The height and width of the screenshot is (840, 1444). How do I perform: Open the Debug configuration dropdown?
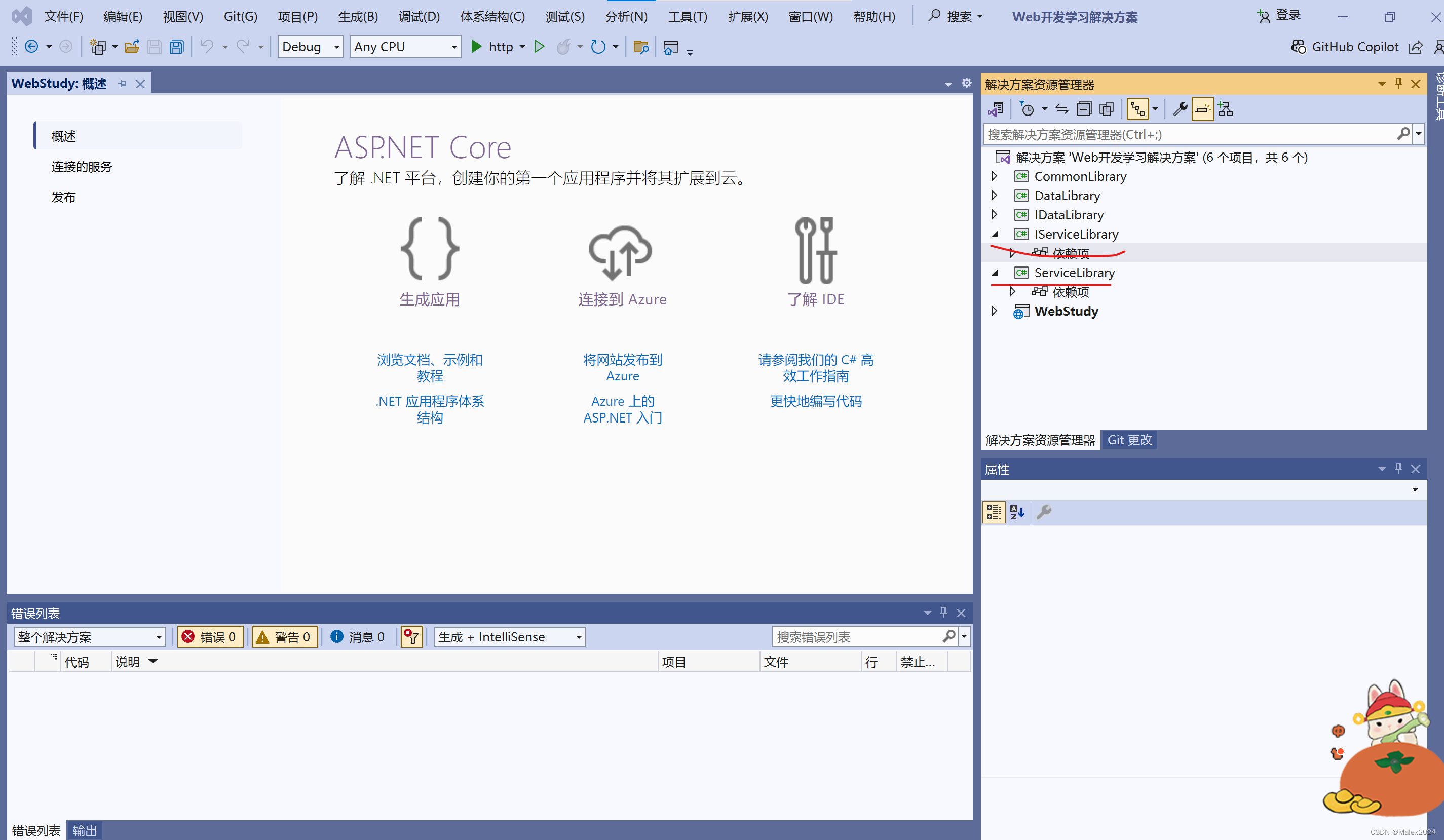[x=310, y=47]
